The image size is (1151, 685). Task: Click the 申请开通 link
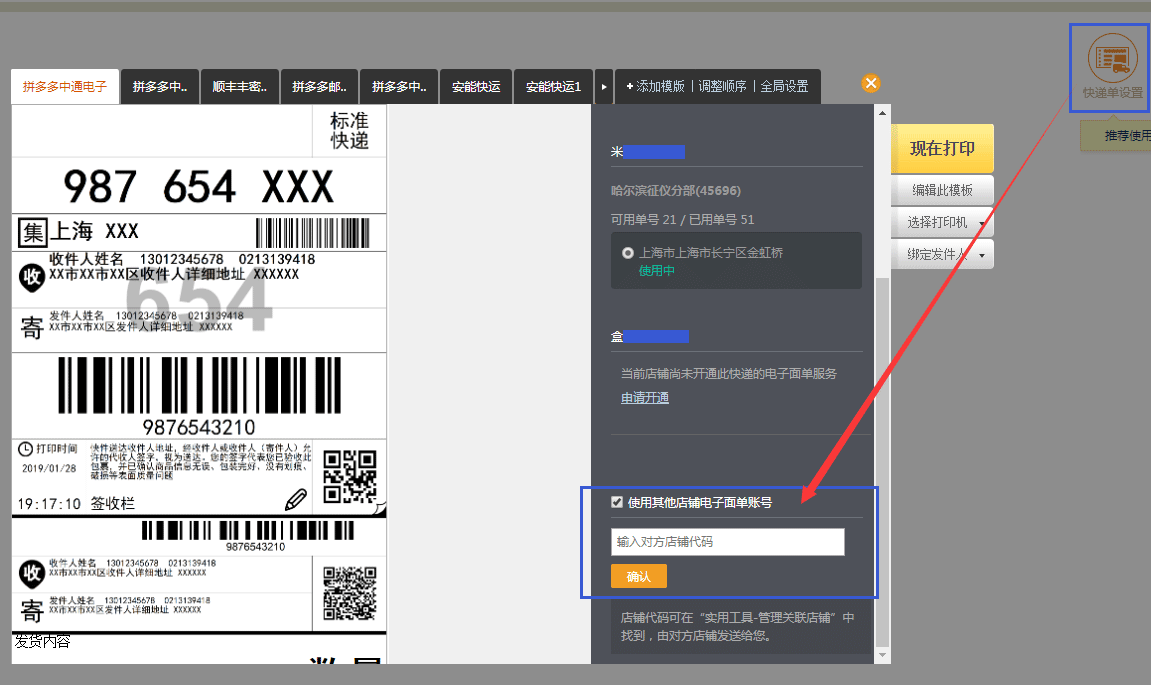[645, 398]
